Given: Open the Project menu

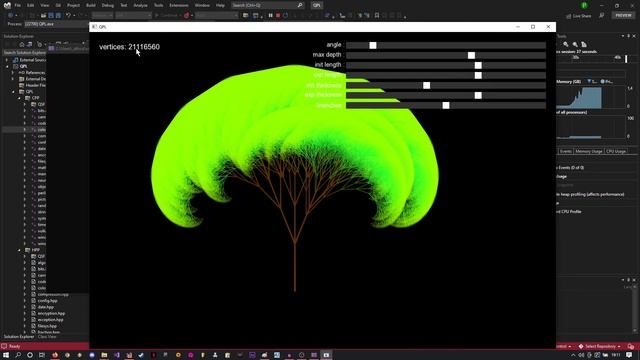Looking at the screenshot, I should pyautogui.click(x=73, y=5).
